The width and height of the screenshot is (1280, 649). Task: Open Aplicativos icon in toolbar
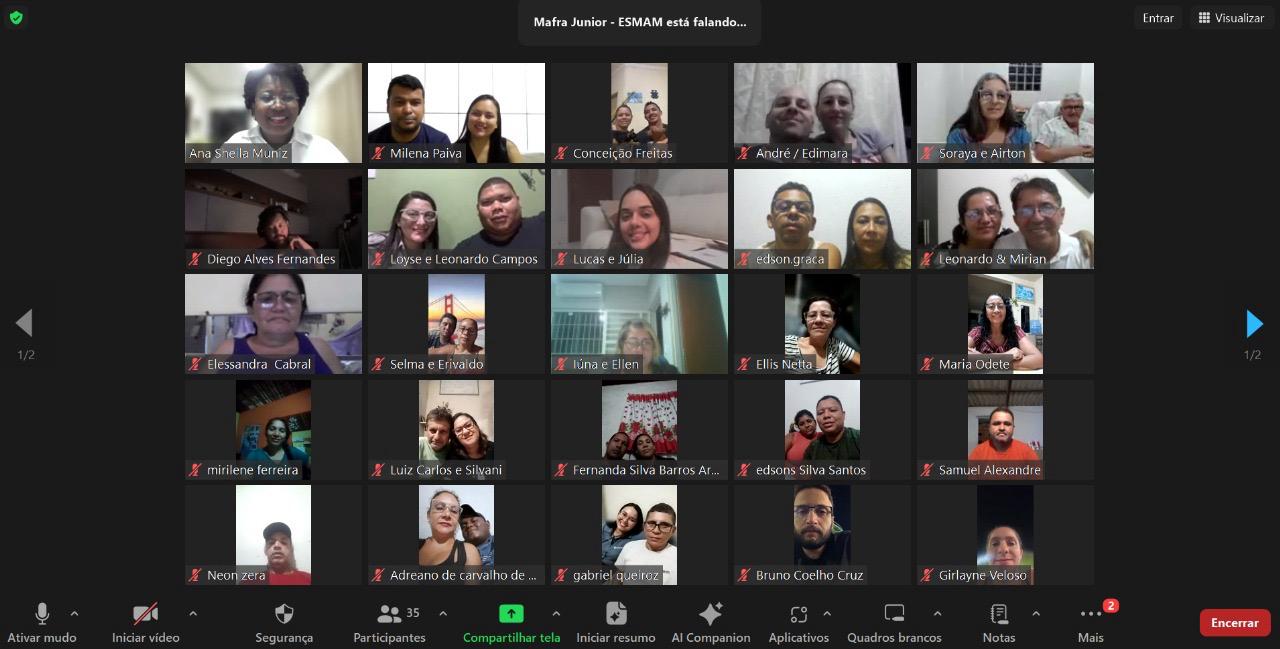point(798,614)
